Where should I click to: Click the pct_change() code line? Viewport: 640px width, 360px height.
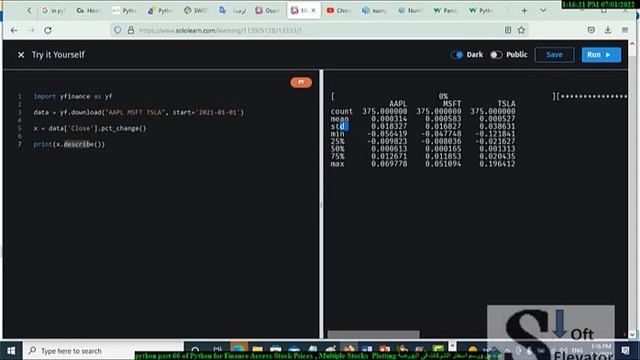click(x=90, y=128)
